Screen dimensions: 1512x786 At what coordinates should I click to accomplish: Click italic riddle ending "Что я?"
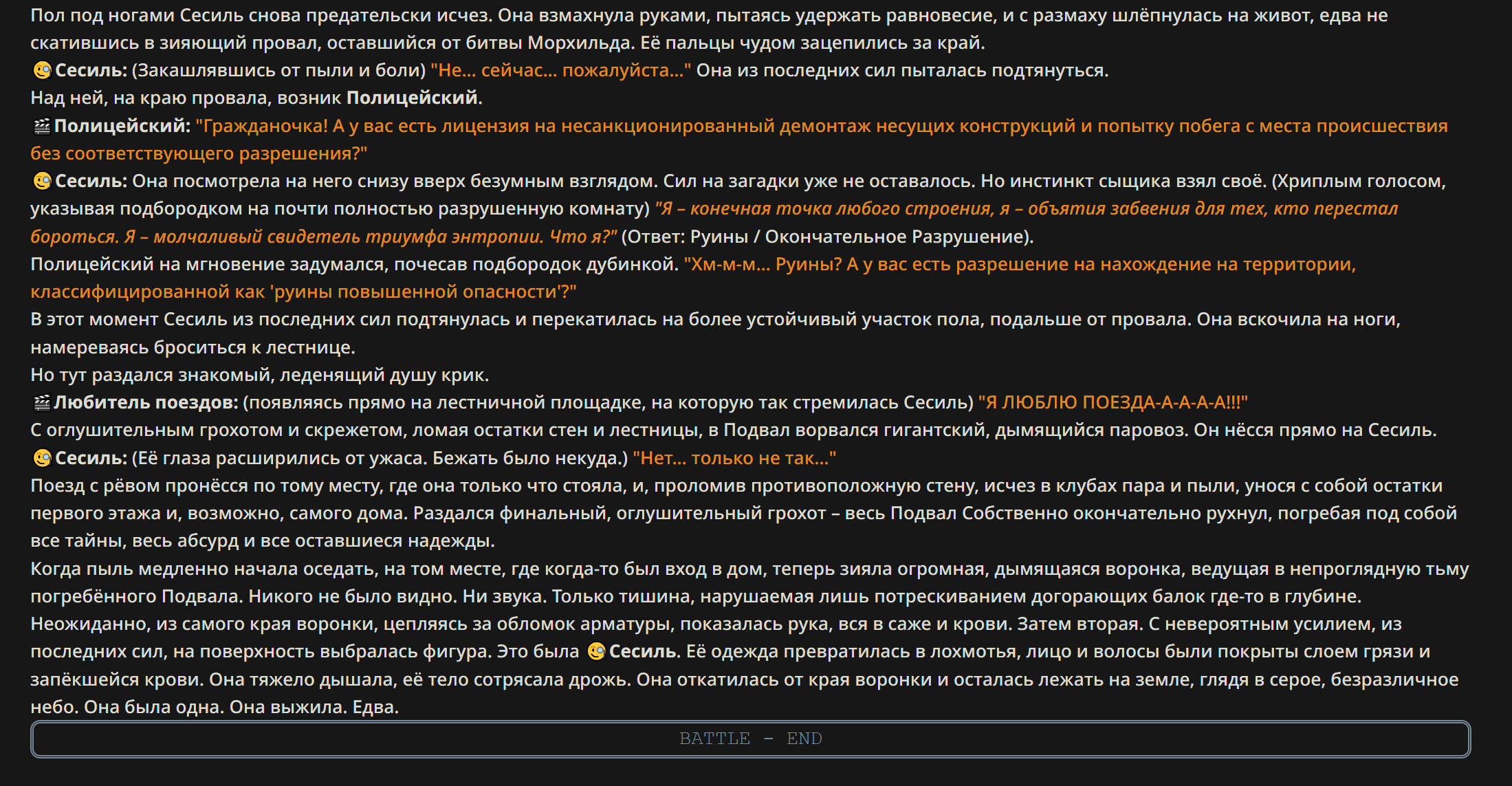[x=584, y=237]
